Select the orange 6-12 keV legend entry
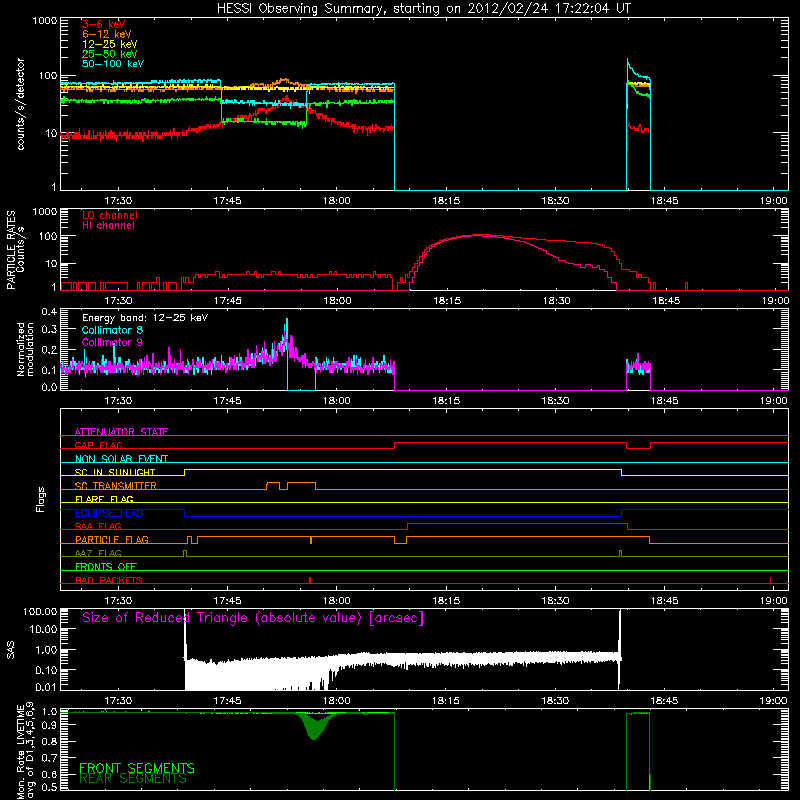This screenshot has height=800, width=800. pos(107,34)
